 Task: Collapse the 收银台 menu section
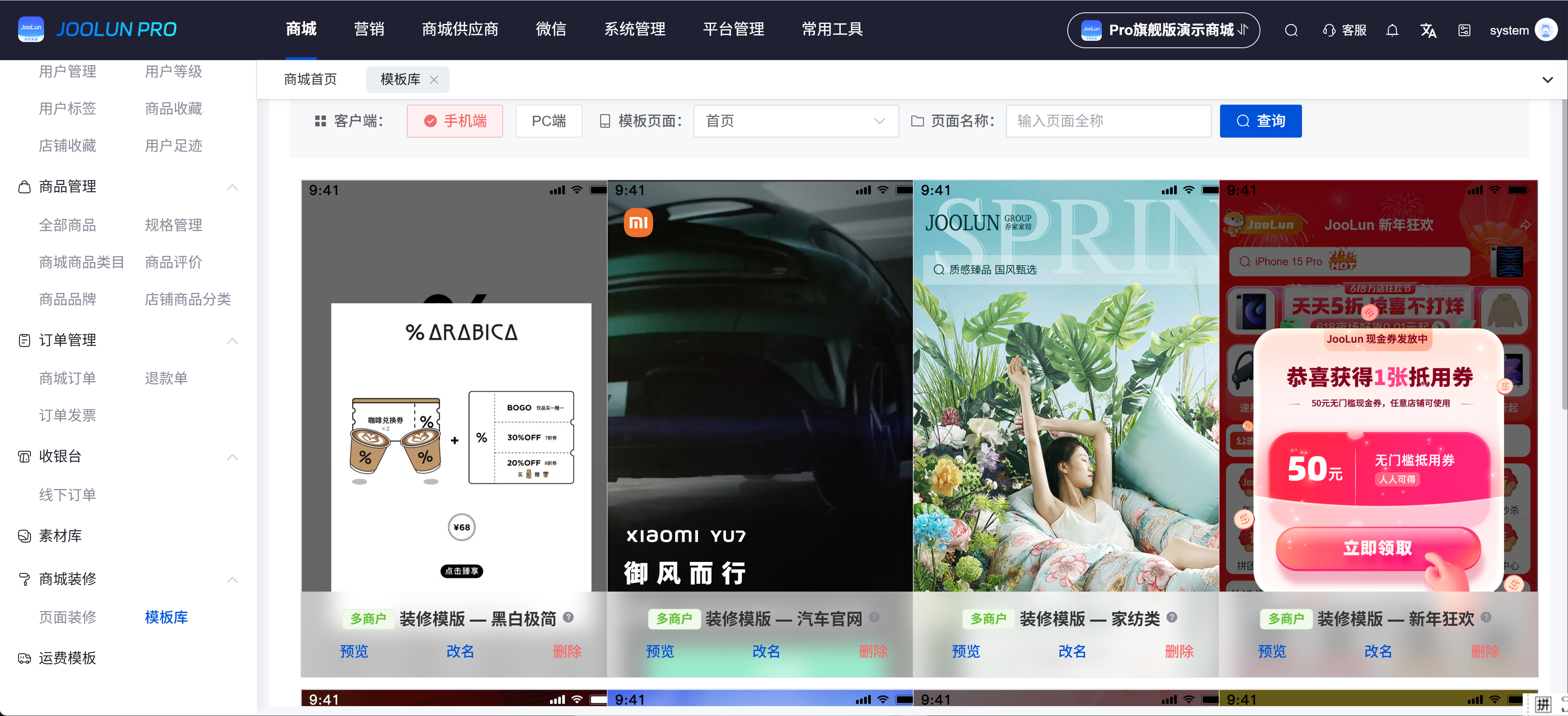tap(232, 456)
